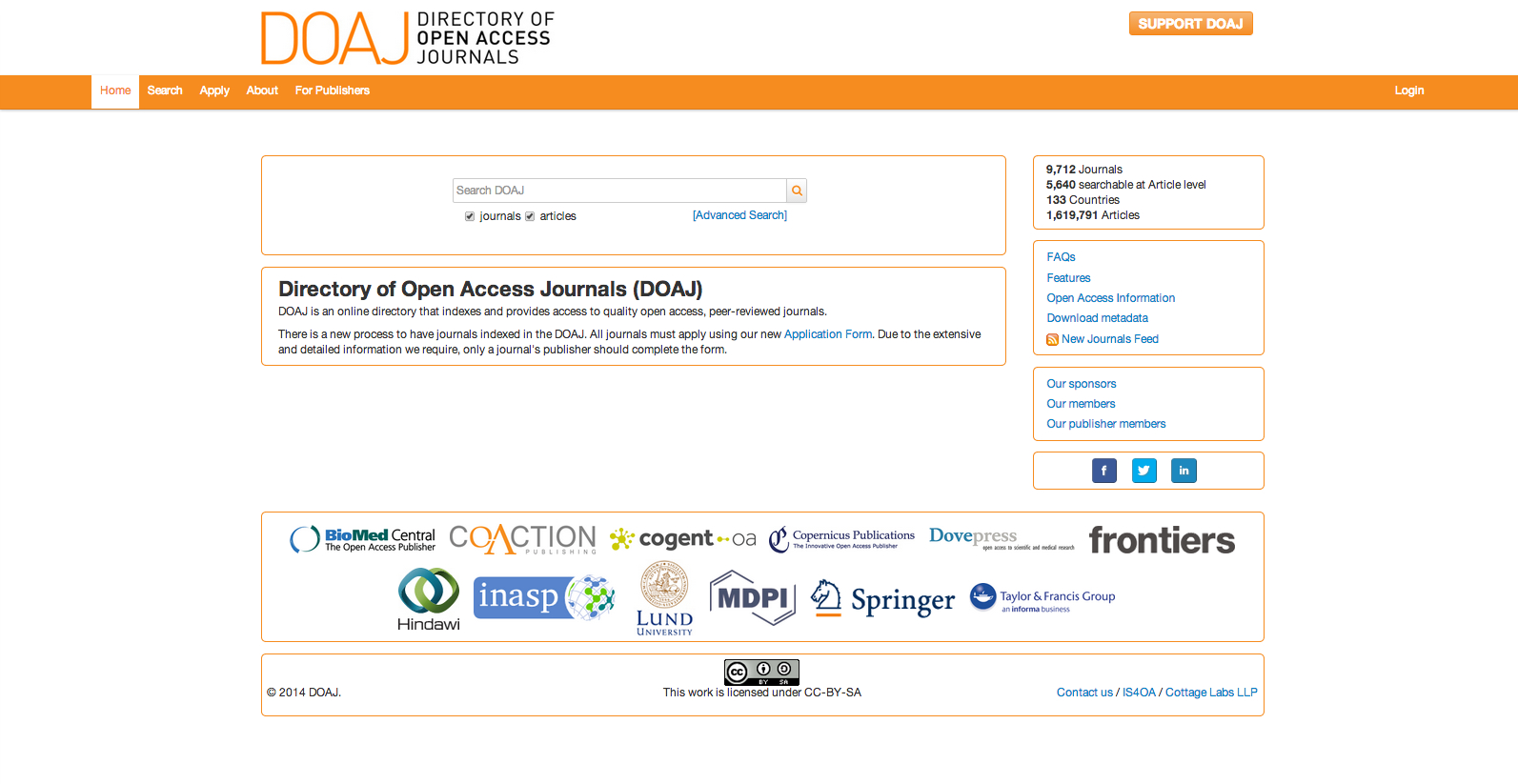
Task: Click the '1,619,791 Articles' statistic text
Action: coord(1093,215)
